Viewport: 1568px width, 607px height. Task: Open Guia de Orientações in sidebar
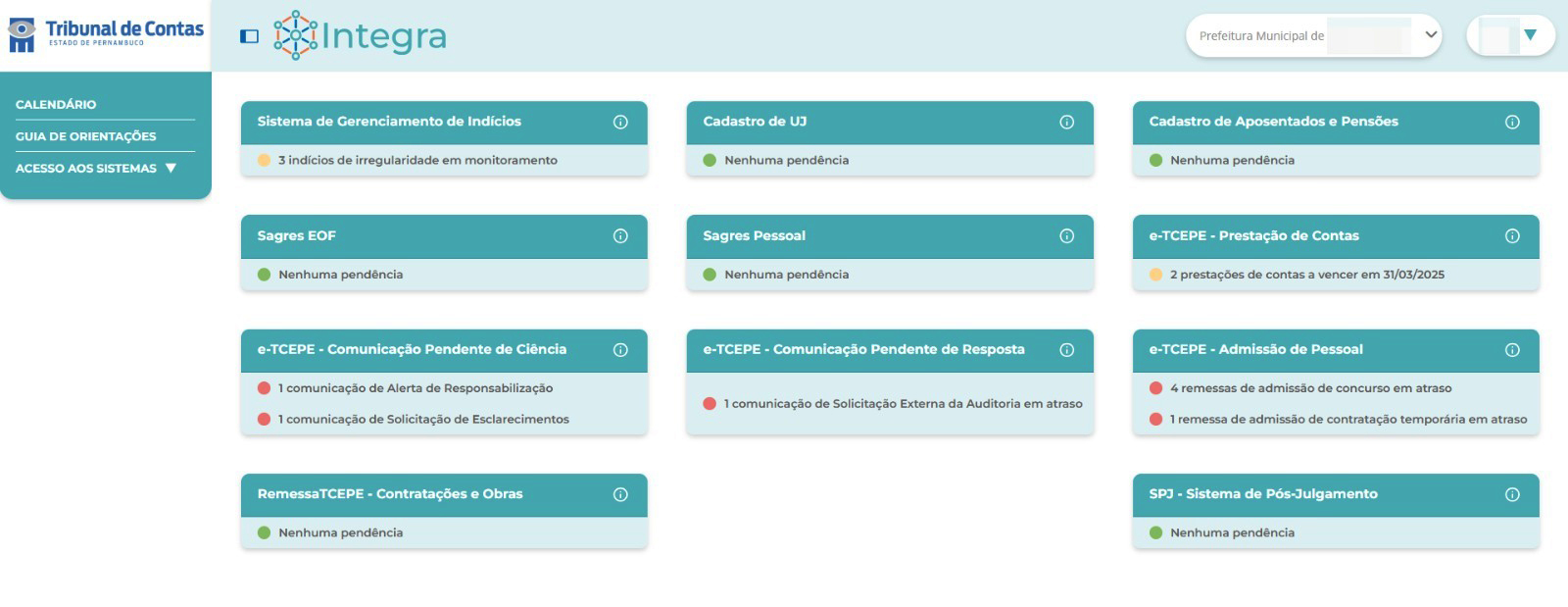pos(86,136)
